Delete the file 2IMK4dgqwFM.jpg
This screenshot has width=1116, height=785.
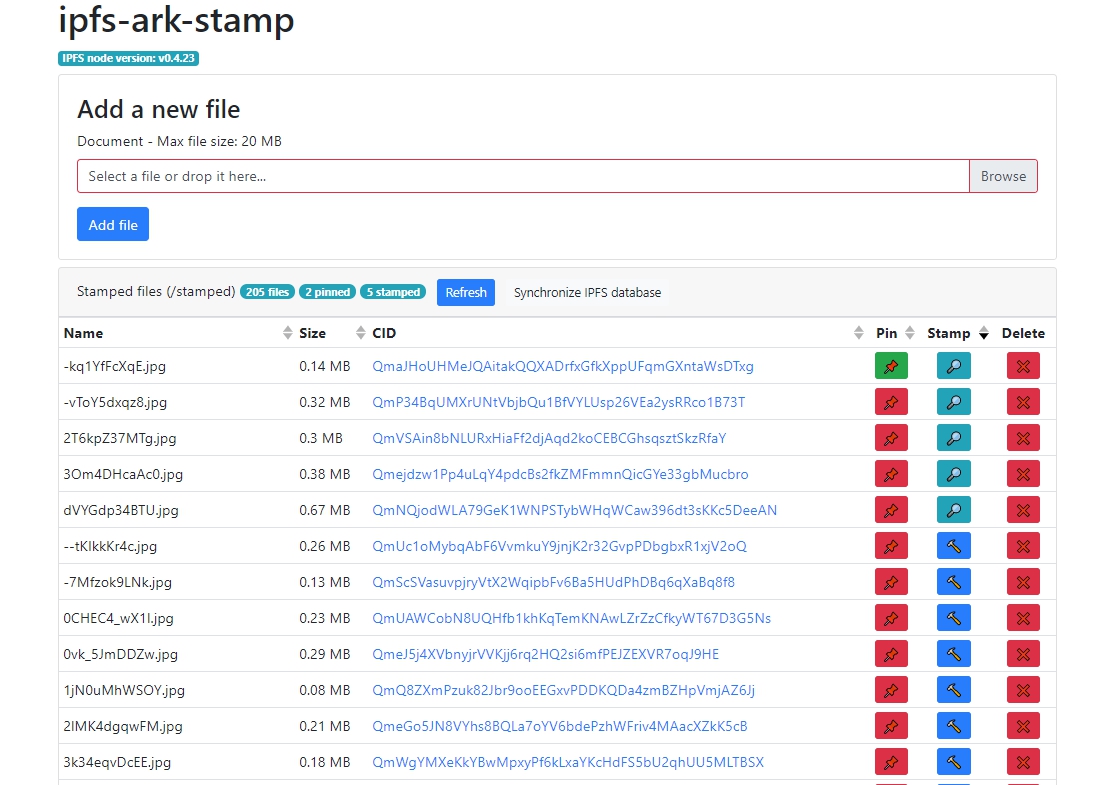1023,726
